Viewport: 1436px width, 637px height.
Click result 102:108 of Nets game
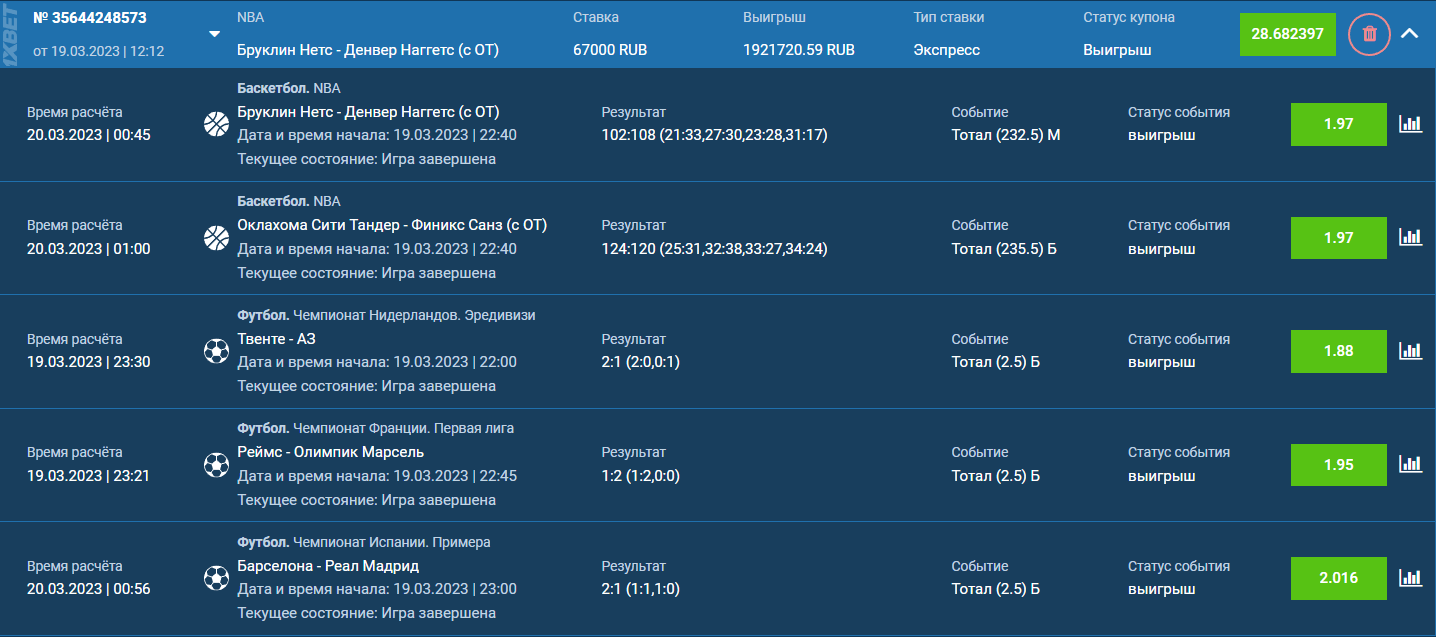[x=714, y=135]
